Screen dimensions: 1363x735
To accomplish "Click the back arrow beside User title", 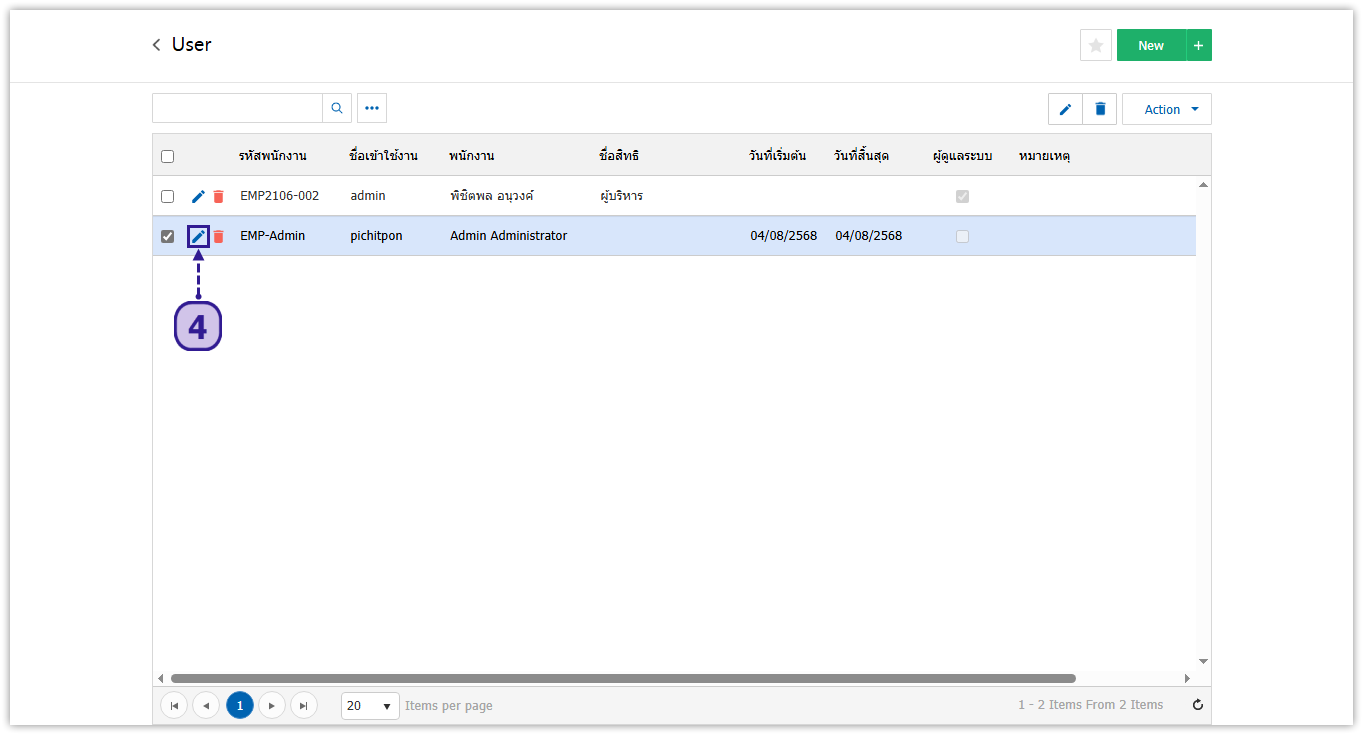I will click(156, 45).
